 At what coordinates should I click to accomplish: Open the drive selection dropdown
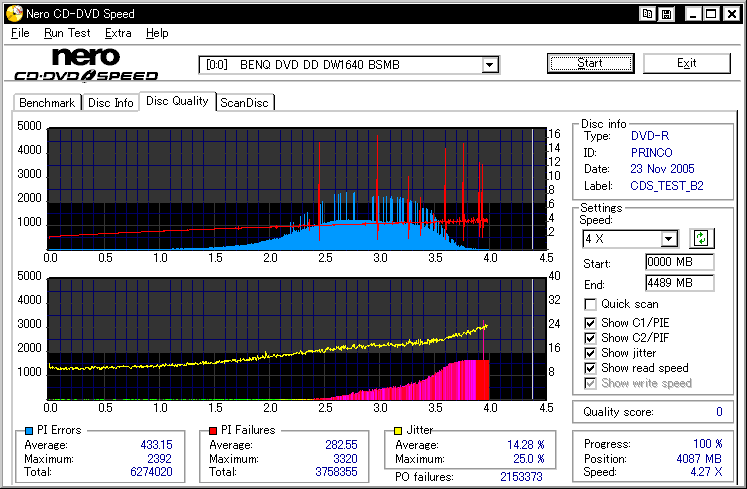[x=489, y=65]
